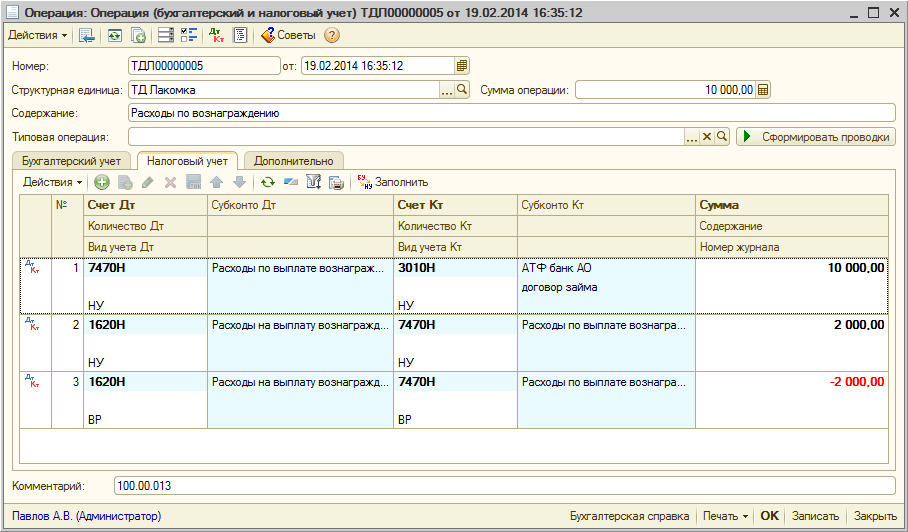
Task: Open the Печать dropdown at bottom
Action: click(725, 516)
